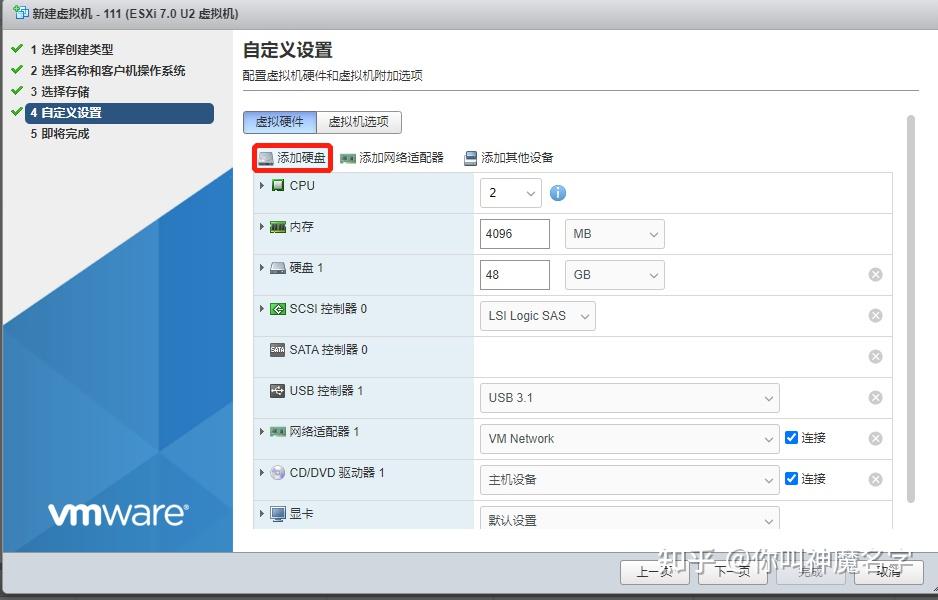This screenshot has width=938, height=600.
Task: Open the USB 3.1 controller dropdown
Action: pyautogui.click(x=630, y=398)
